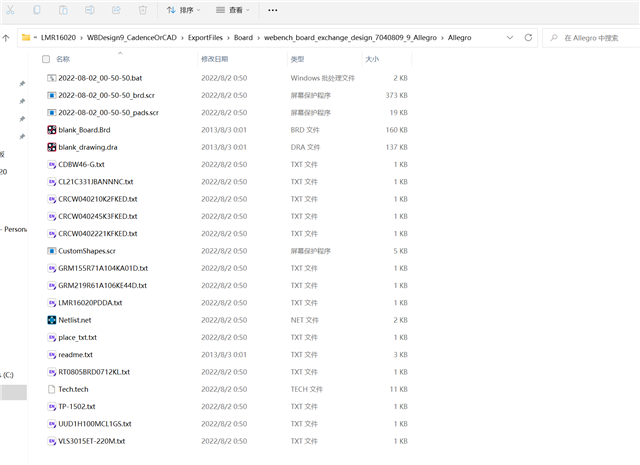Screen dimensions: 640x465
Task: Sort by 名称 column header
Action: [x=63, y=59]
